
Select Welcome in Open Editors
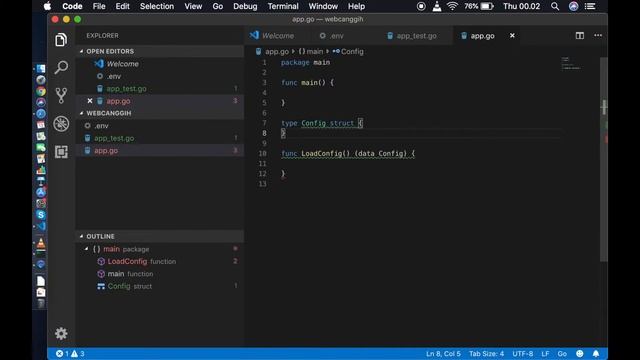160,64
